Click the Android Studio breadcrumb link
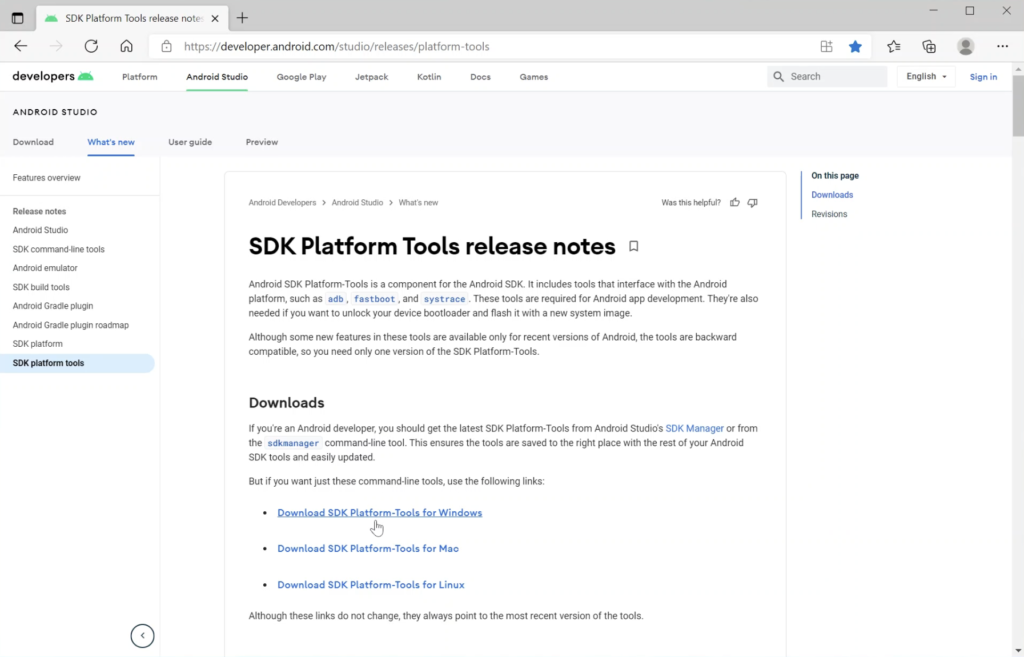This screenshot has height=657, width=1024. (x=357, y=202)
